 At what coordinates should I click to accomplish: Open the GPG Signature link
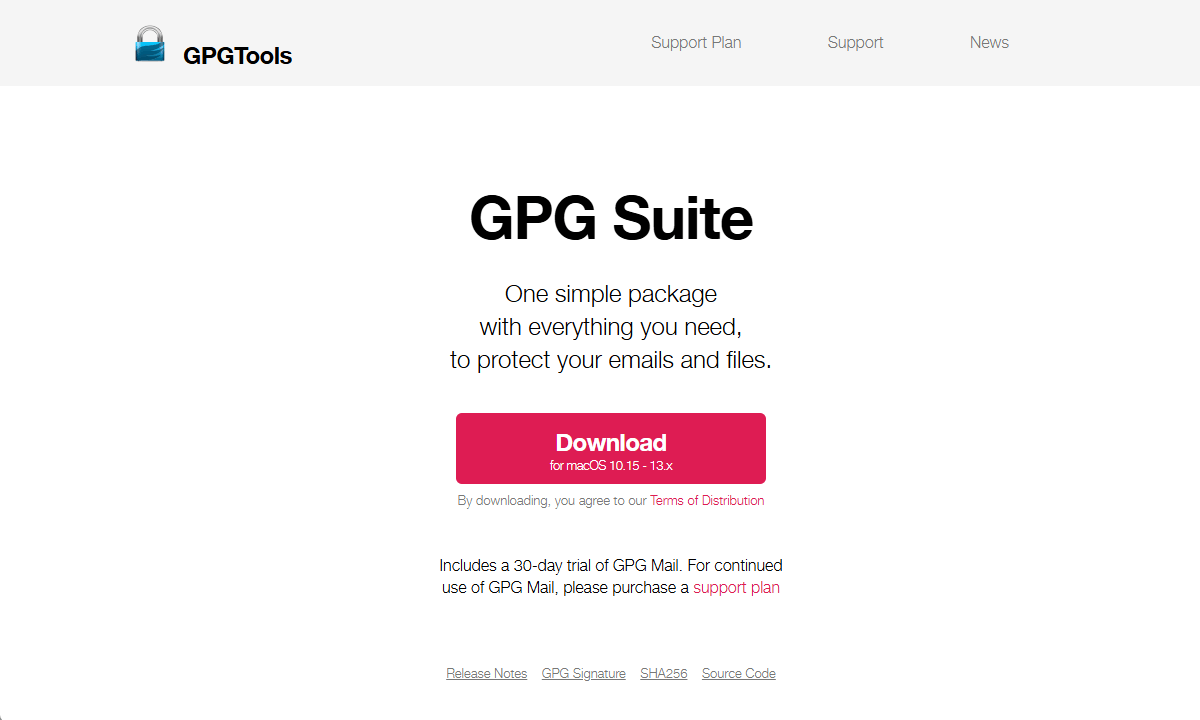(x=583, y=673)
